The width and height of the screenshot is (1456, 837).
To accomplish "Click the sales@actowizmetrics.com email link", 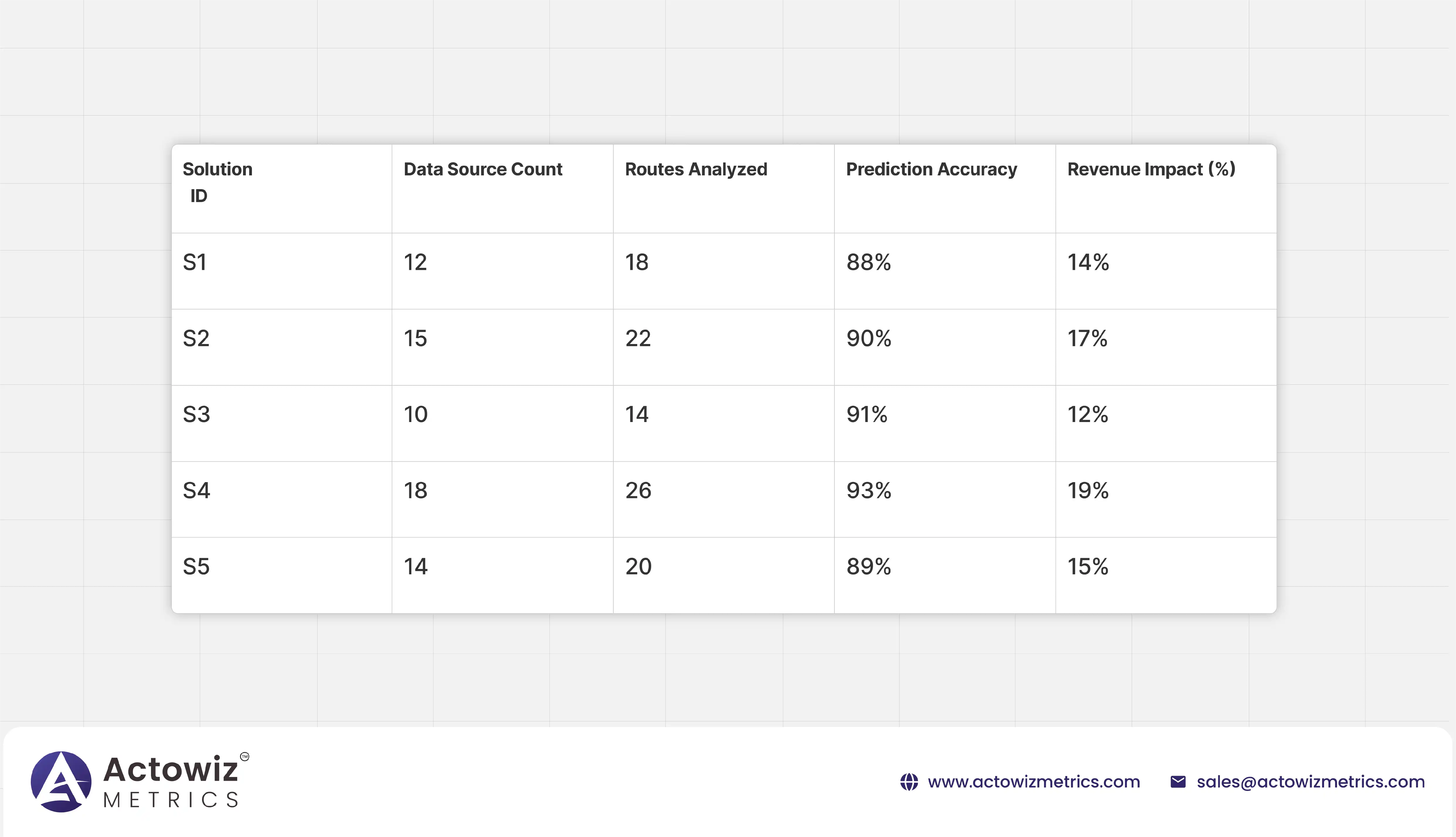I will (x=1310, y=782).
